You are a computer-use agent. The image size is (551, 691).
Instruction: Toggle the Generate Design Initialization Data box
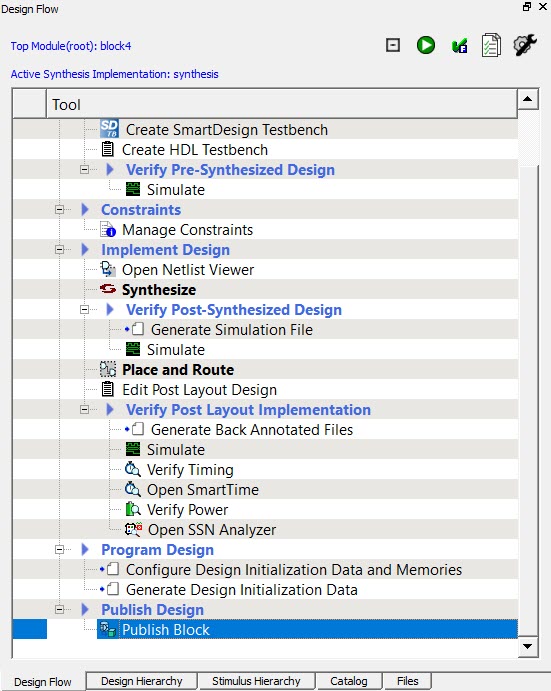(x=113, y=589)
